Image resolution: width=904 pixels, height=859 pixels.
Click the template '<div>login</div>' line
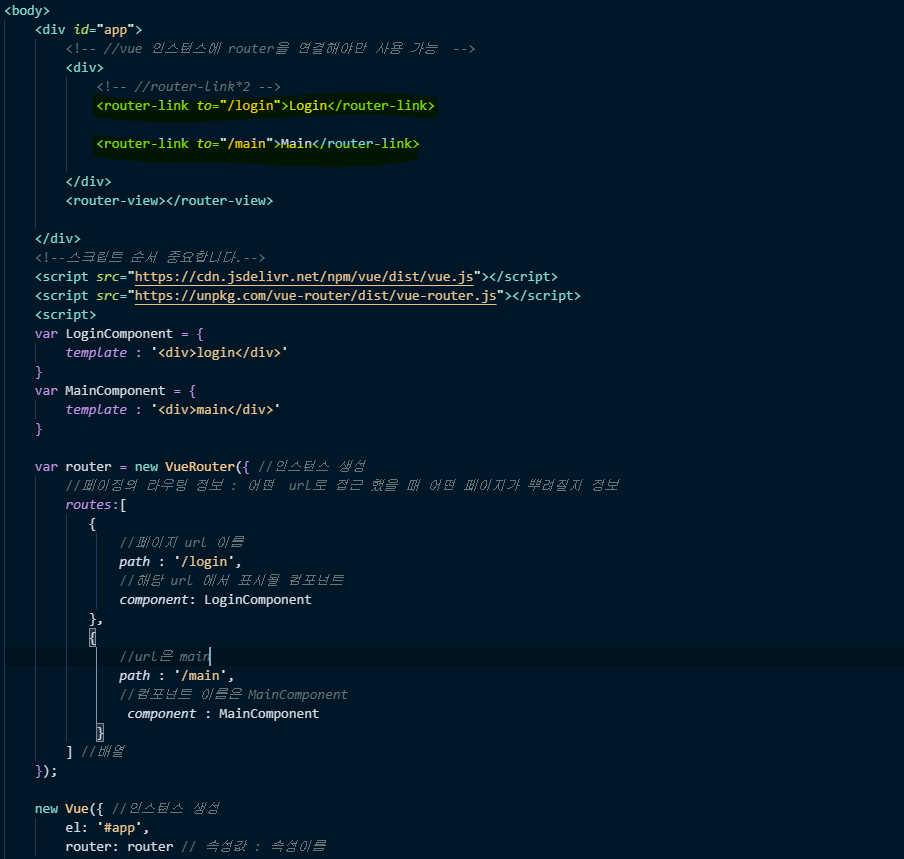[176, 353]
